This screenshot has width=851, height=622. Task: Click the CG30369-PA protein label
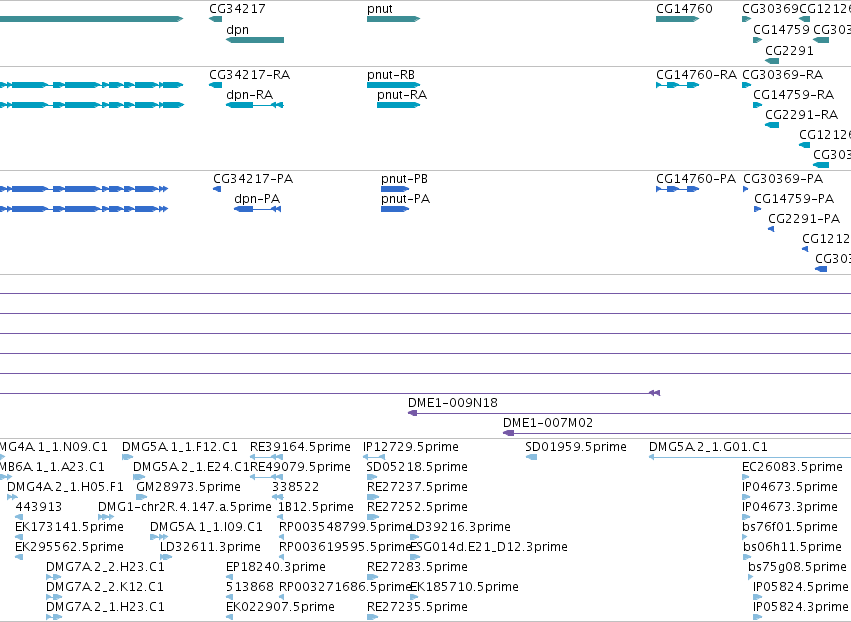pos(783,179)
